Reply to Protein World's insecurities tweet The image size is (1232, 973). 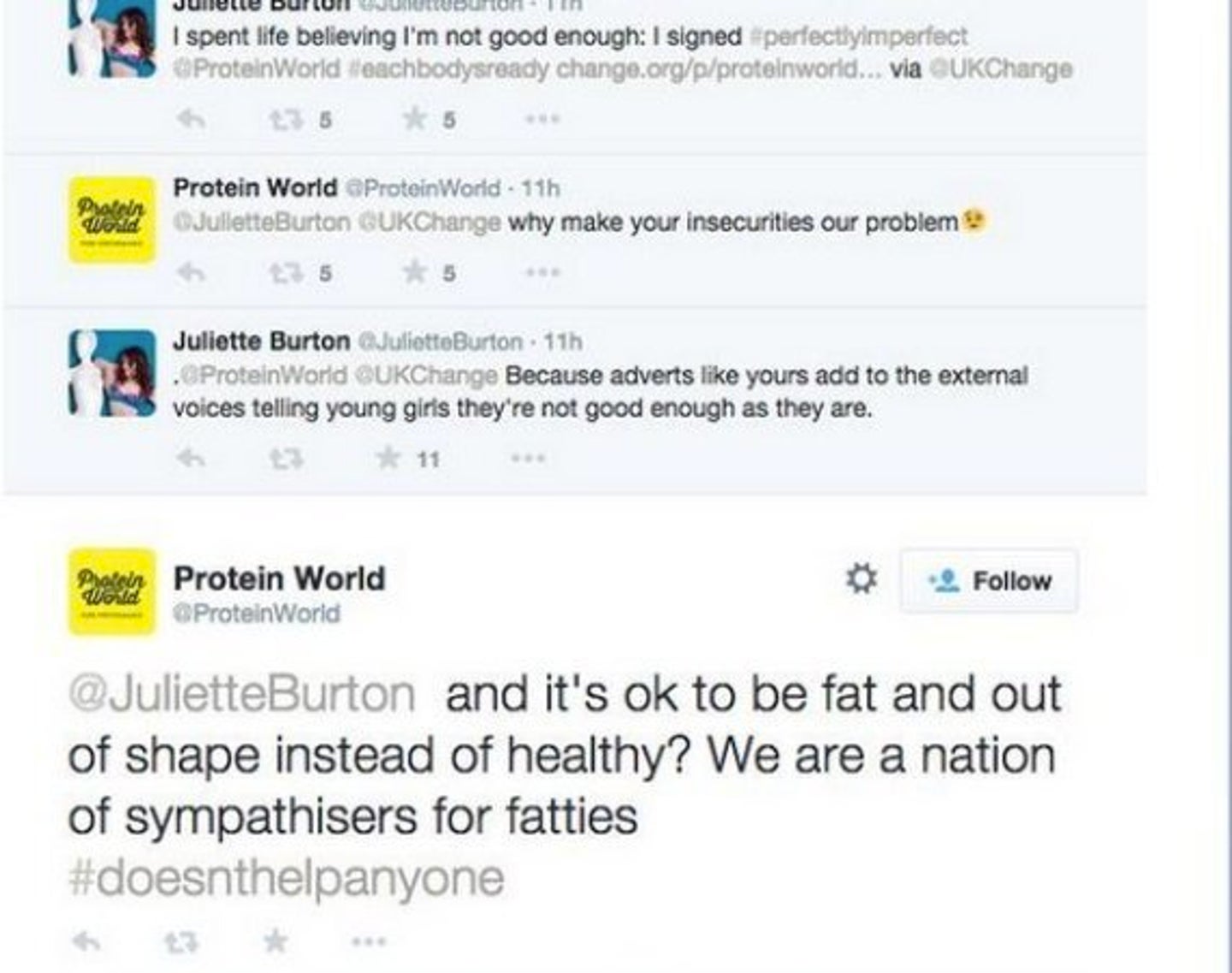(190, 273)
